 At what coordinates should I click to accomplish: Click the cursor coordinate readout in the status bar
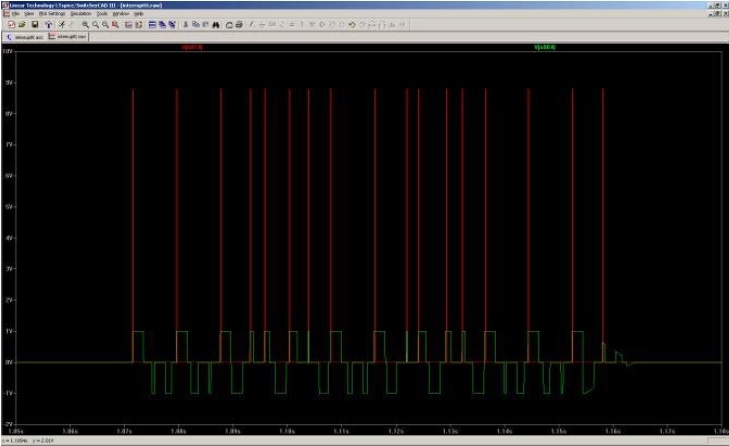point(29,440)
